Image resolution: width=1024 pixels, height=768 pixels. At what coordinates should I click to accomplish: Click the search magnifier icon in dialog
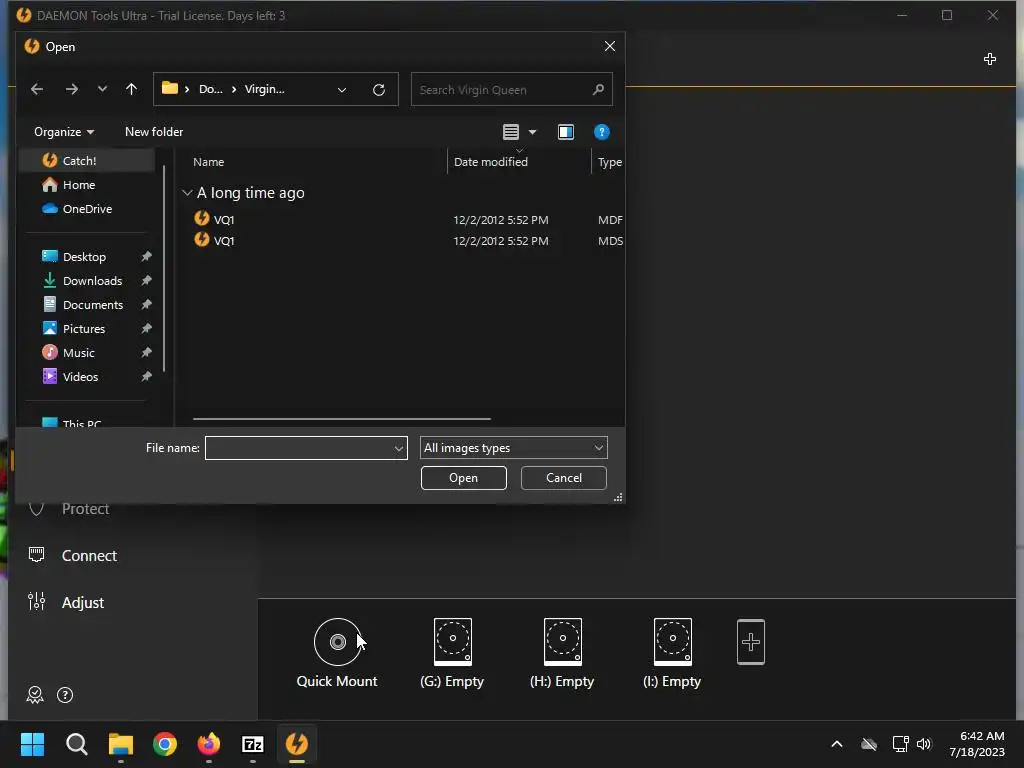click(x=598, y=89)
